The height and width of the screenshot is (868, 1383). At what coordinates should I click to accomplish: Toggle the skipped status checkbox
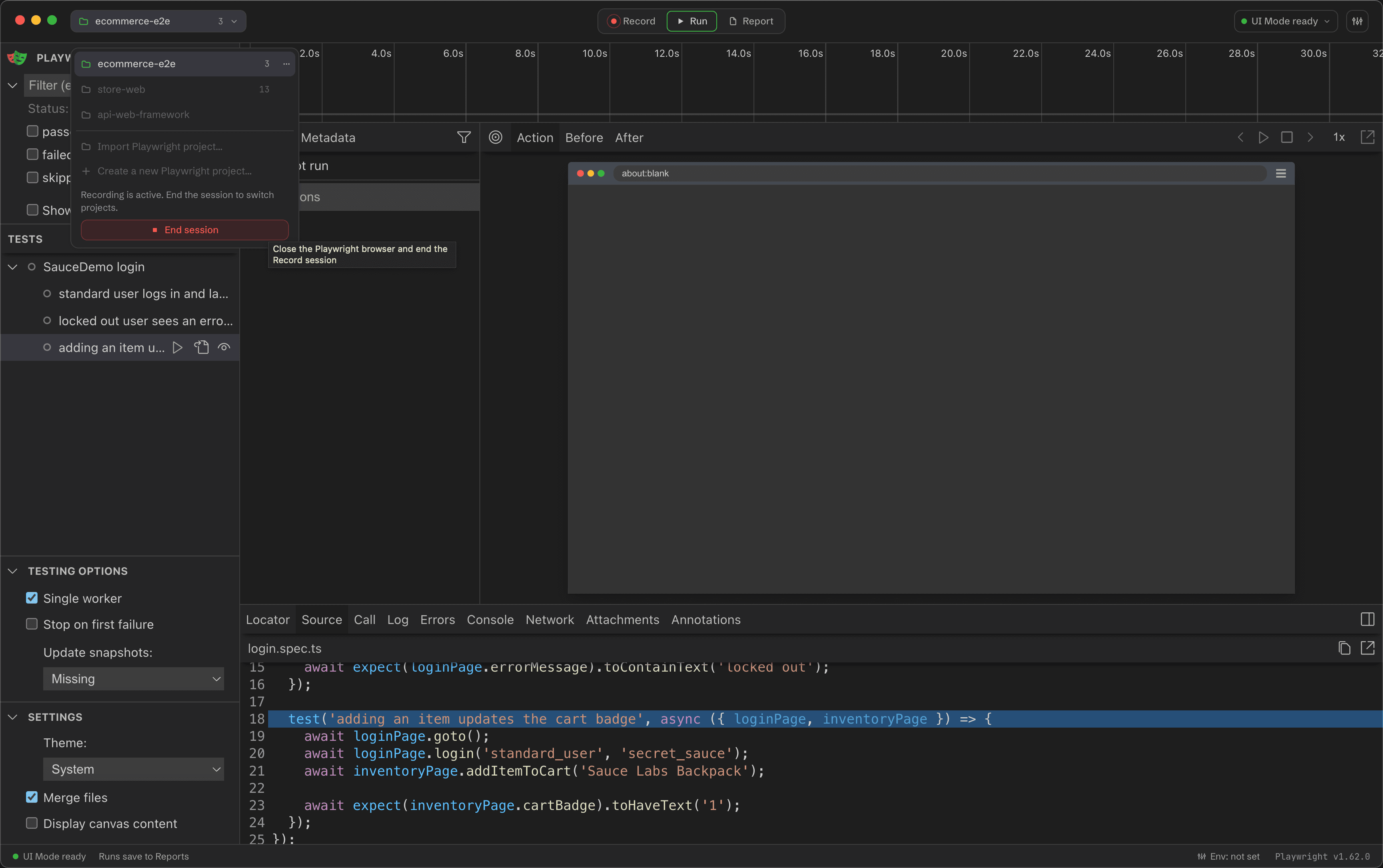tap(33, 177)
